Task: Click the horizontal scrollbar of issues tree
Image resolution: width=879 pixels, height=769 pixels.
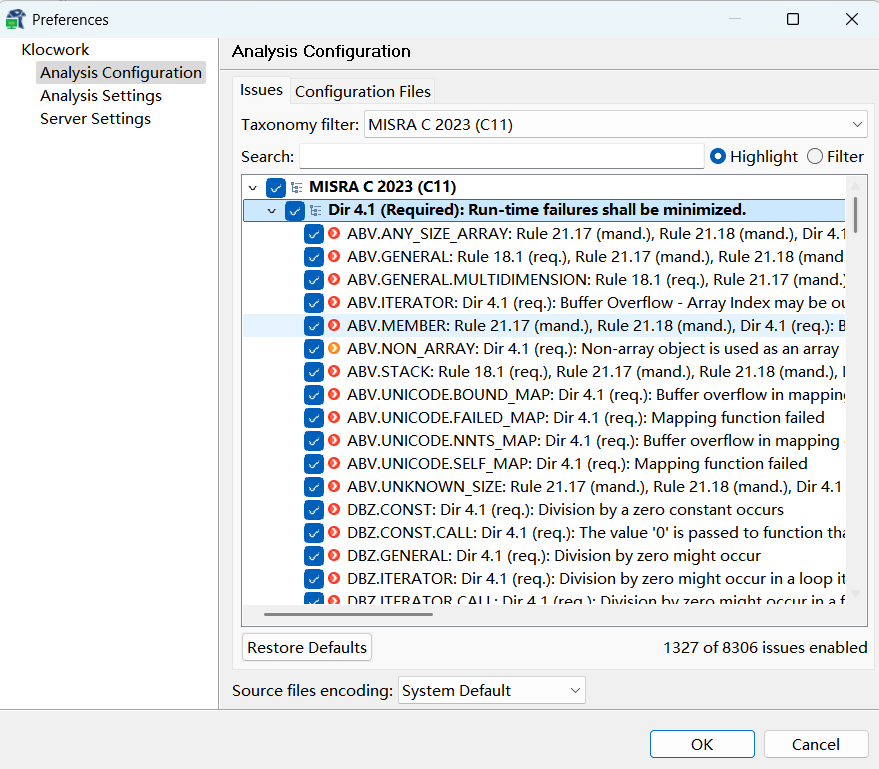Action: (348, 614)
